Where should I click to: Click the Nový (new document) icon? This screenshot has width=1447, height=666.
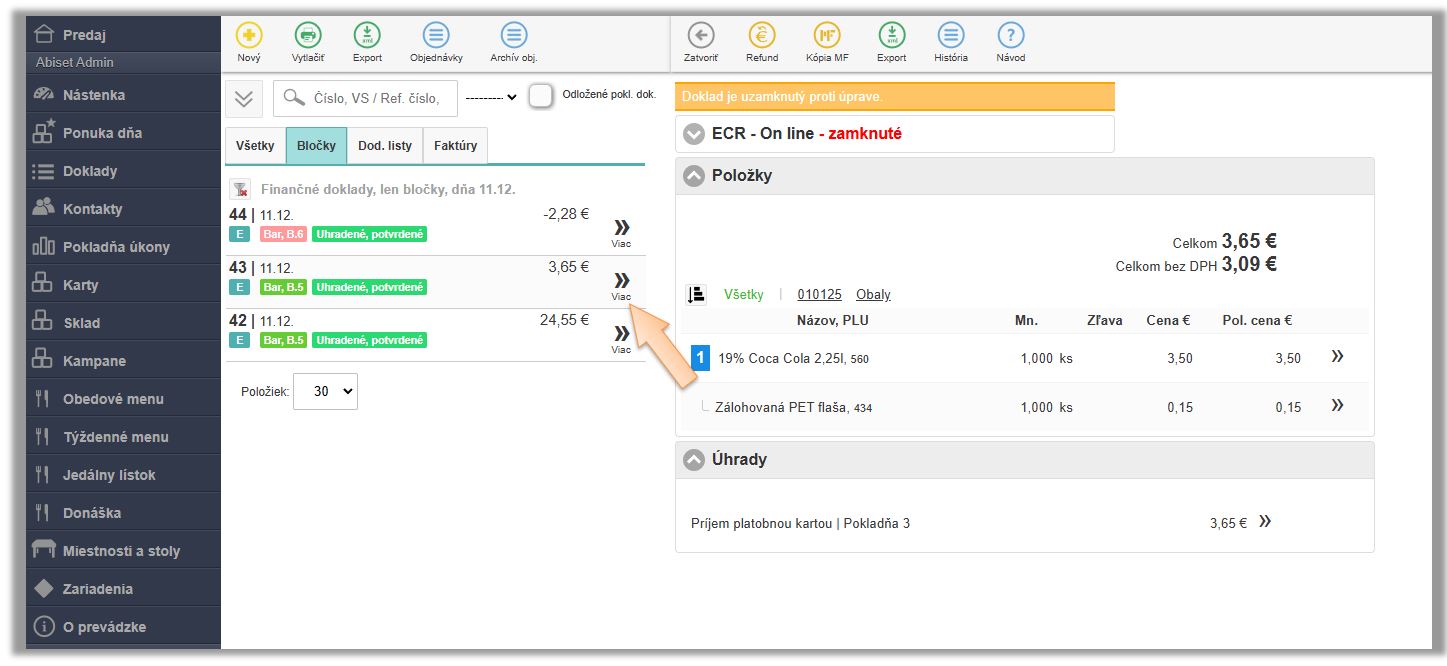[x=249, y=36]
